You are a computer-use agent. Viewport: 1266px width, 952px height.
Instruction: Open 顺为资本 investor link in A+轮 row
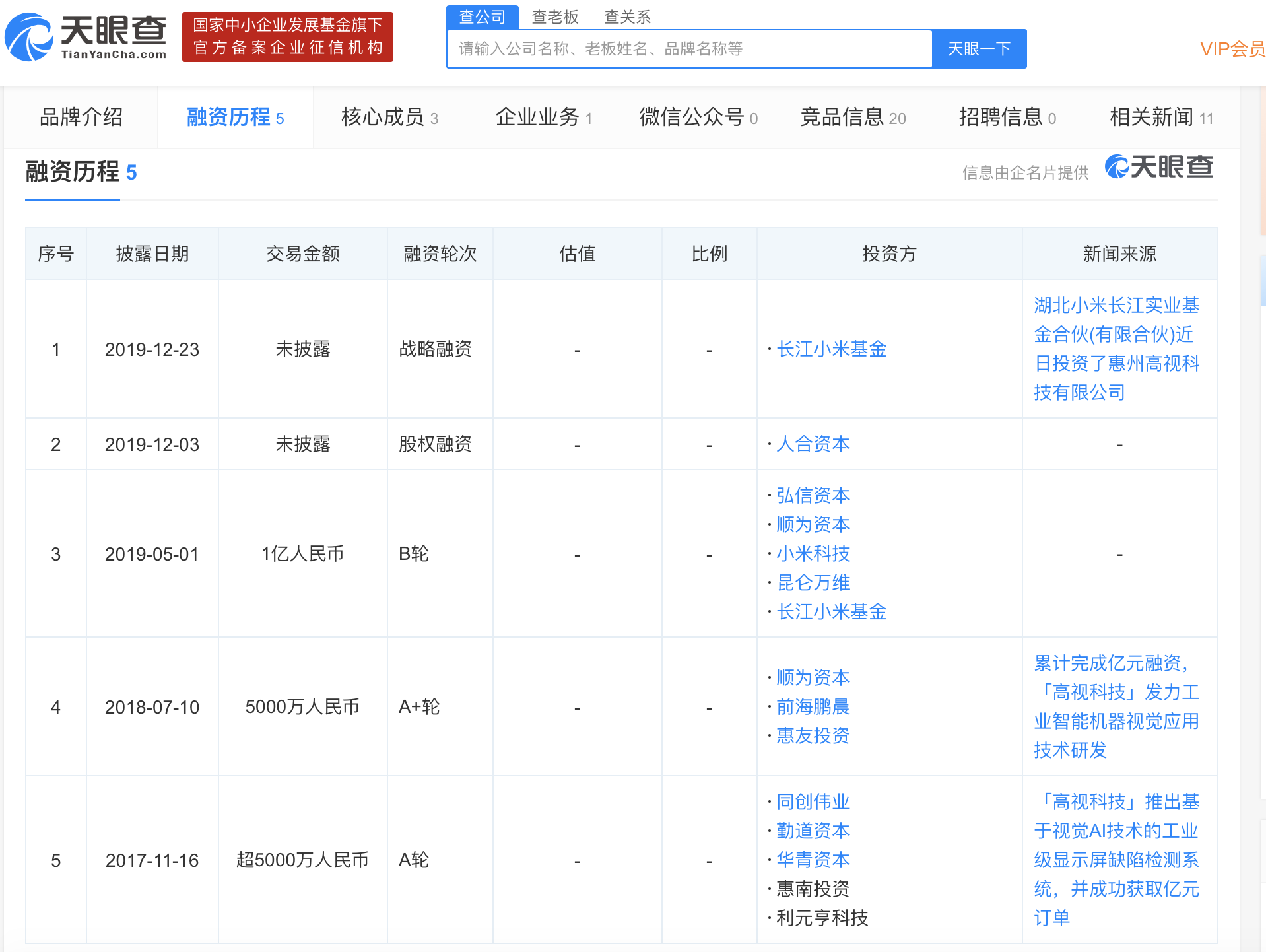click(x=813, y=677)
